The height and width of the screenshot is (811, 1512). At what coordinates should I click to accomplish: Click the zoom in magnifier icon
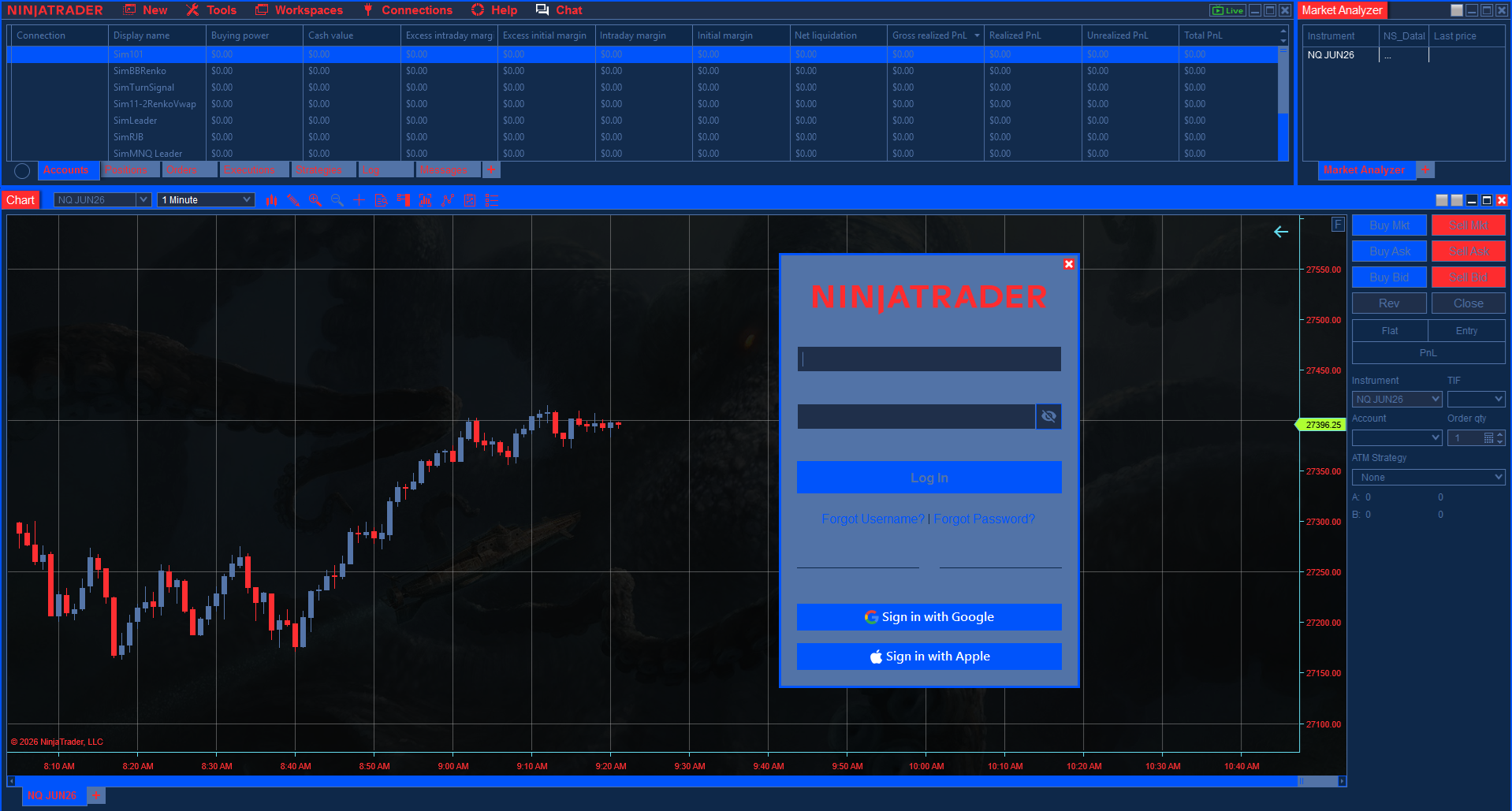(315, 200)
